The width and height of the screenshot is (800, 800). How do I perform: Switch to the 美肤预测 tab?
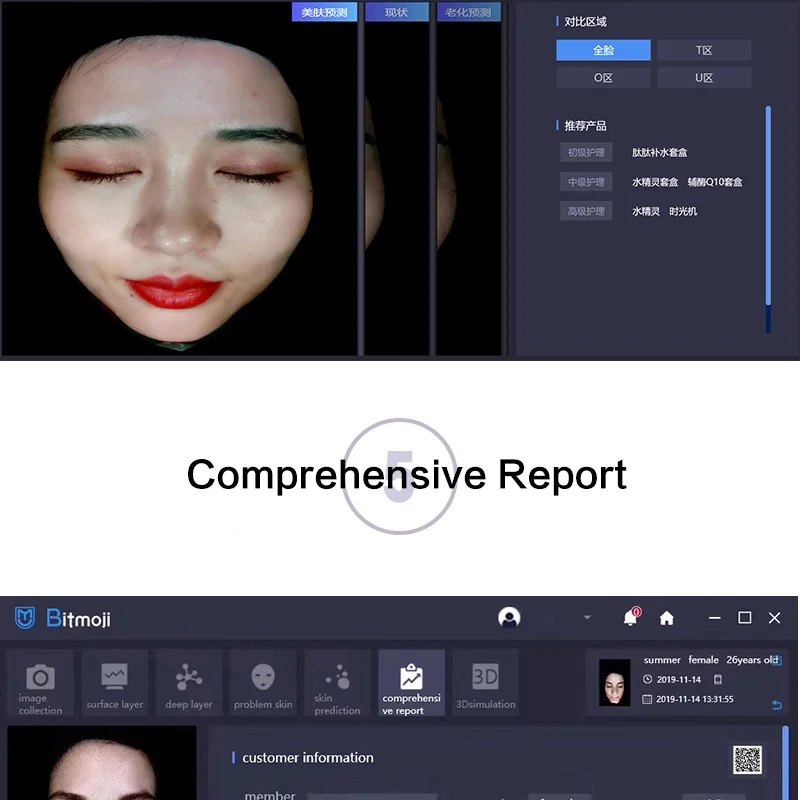click(x=324, y=12)
